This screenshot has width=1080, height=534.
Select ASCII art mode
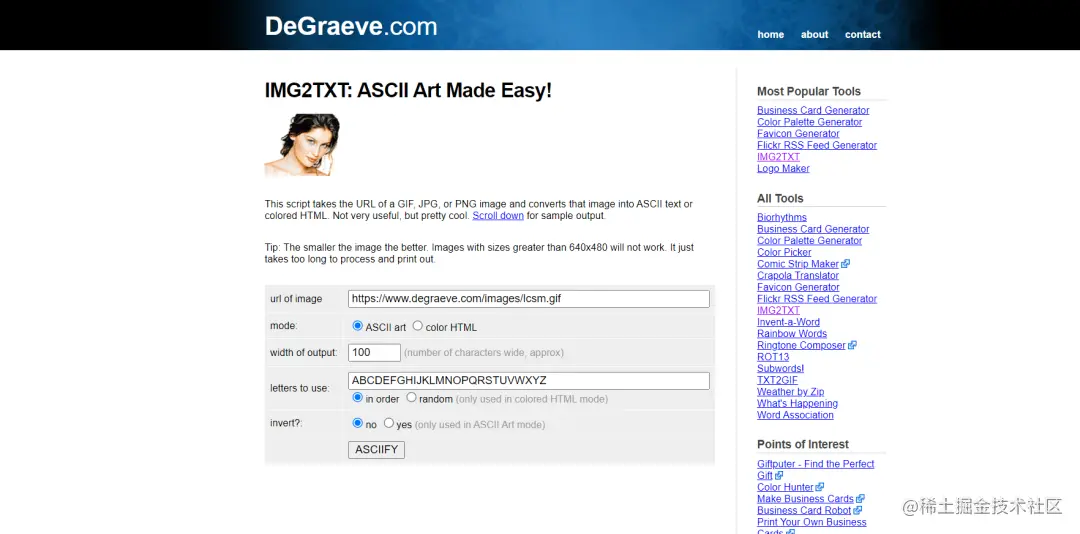[357, 326]
